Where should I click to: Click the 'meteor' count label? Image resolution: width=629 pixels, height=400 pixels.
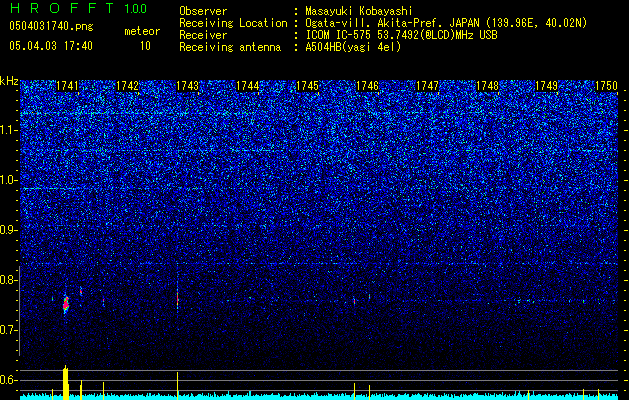coord(142,31)
